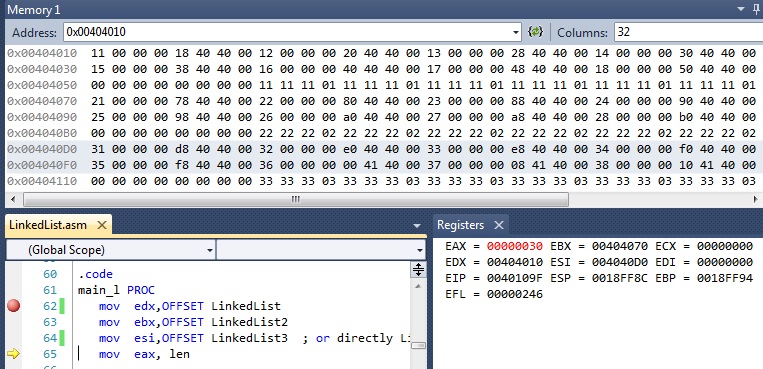Click the EDX register value 00404010

point(515,262)
